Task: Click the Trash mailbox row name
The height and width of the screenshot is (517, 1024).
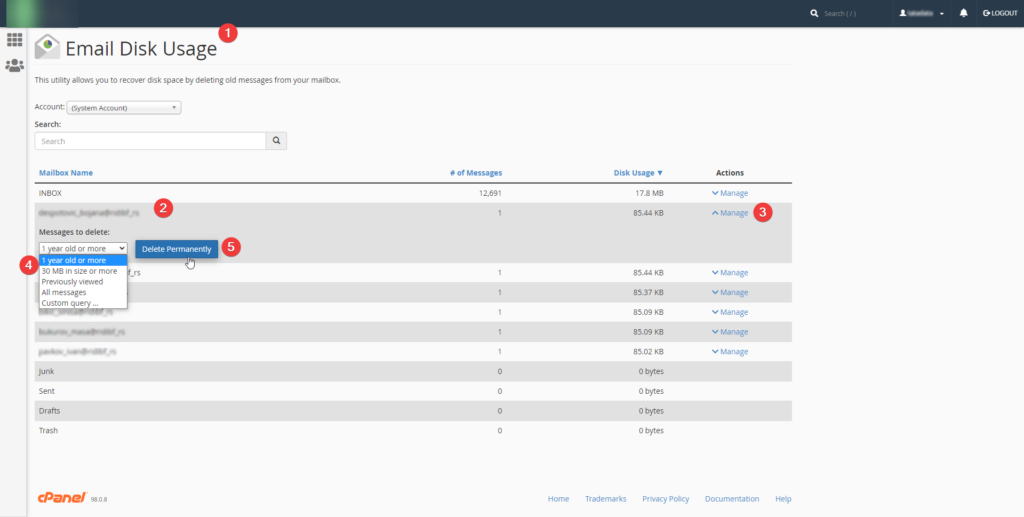Action: coord(48,431)
